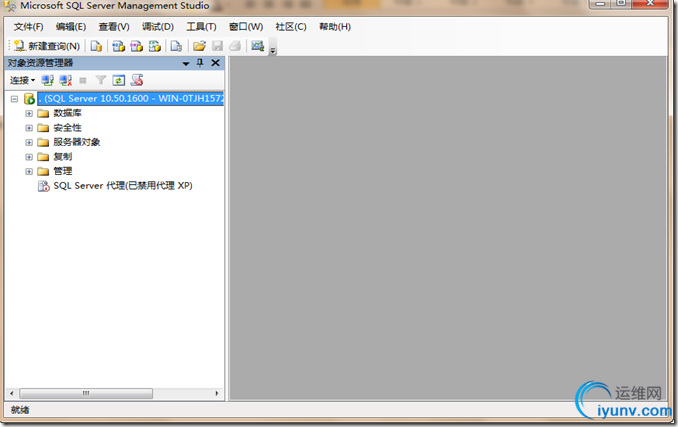Click the grayed-out Save floppy icon
Image resolution: width=678 pixels, height=427 pixels.
pos(217,46)
